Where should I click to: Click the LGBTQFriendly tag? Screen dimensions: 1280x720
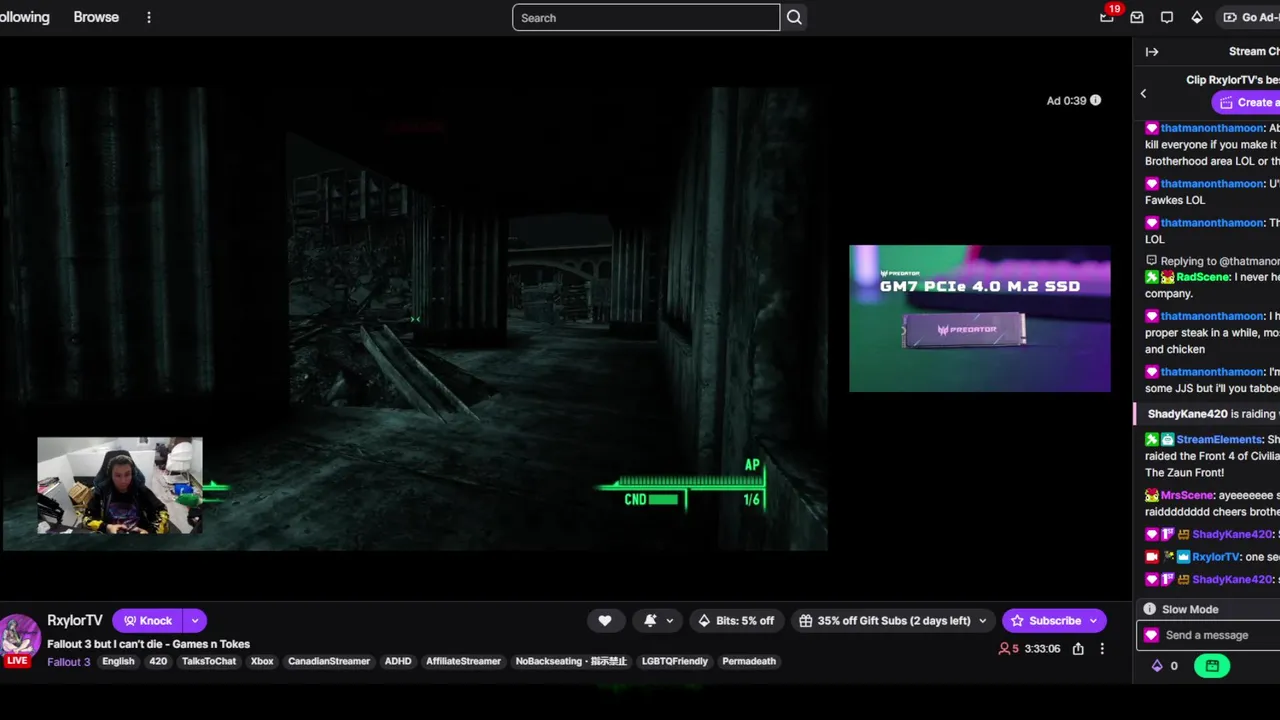[675, 661]
